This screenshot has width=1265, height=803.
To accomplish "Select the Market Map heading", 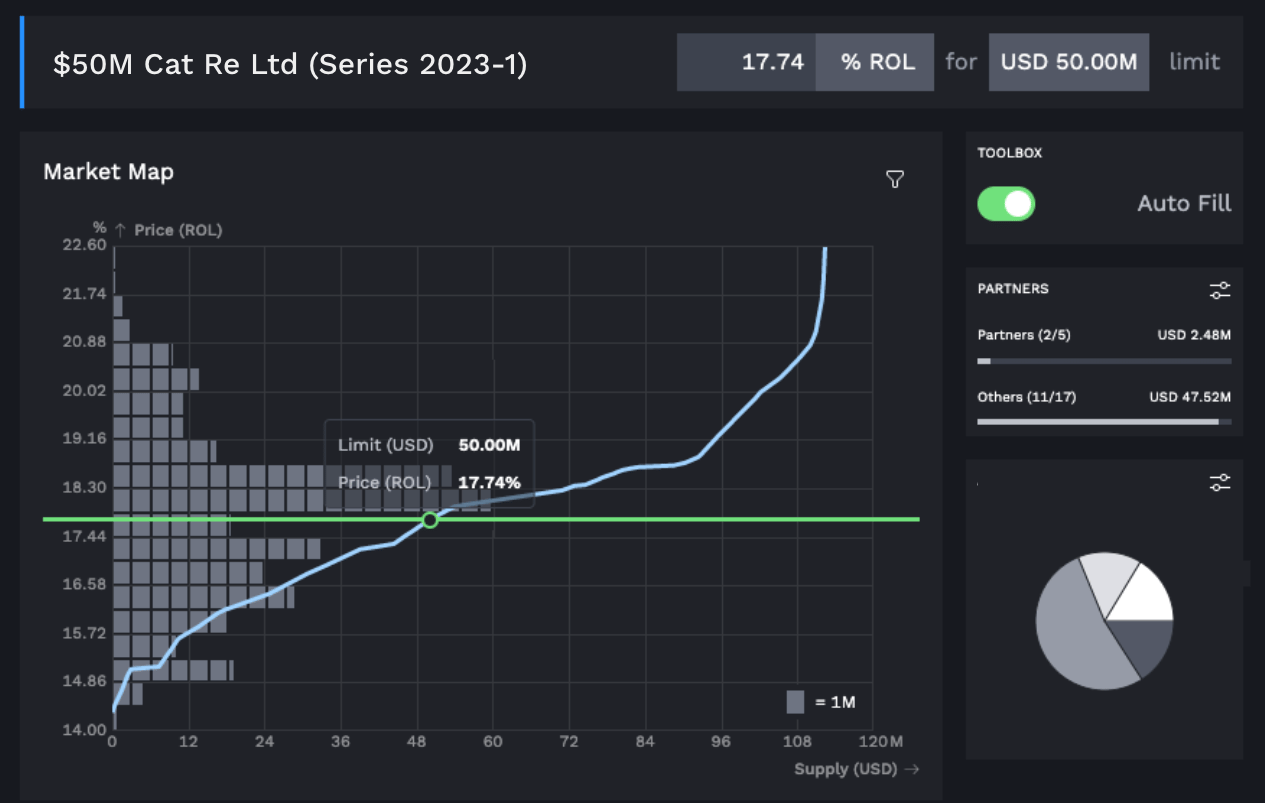I will coord(108,171).
